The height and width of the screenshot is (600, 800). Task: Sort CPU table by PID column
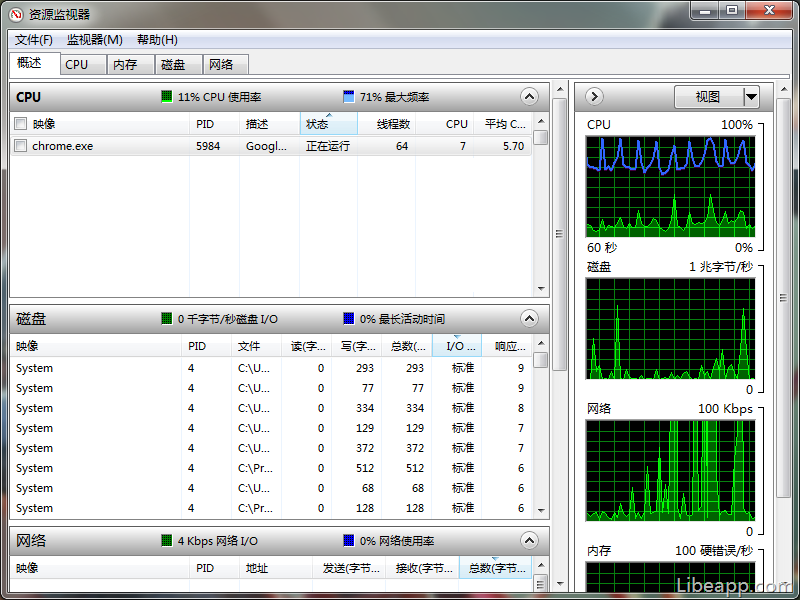tap(214, 124)
